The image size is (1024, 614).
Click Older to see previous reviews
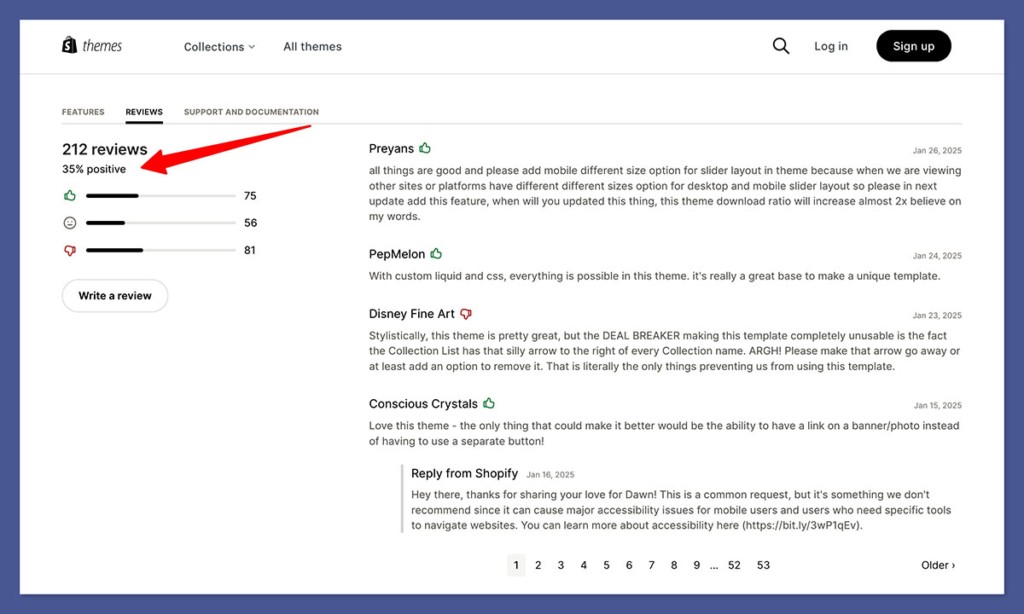tap(937, 565)
